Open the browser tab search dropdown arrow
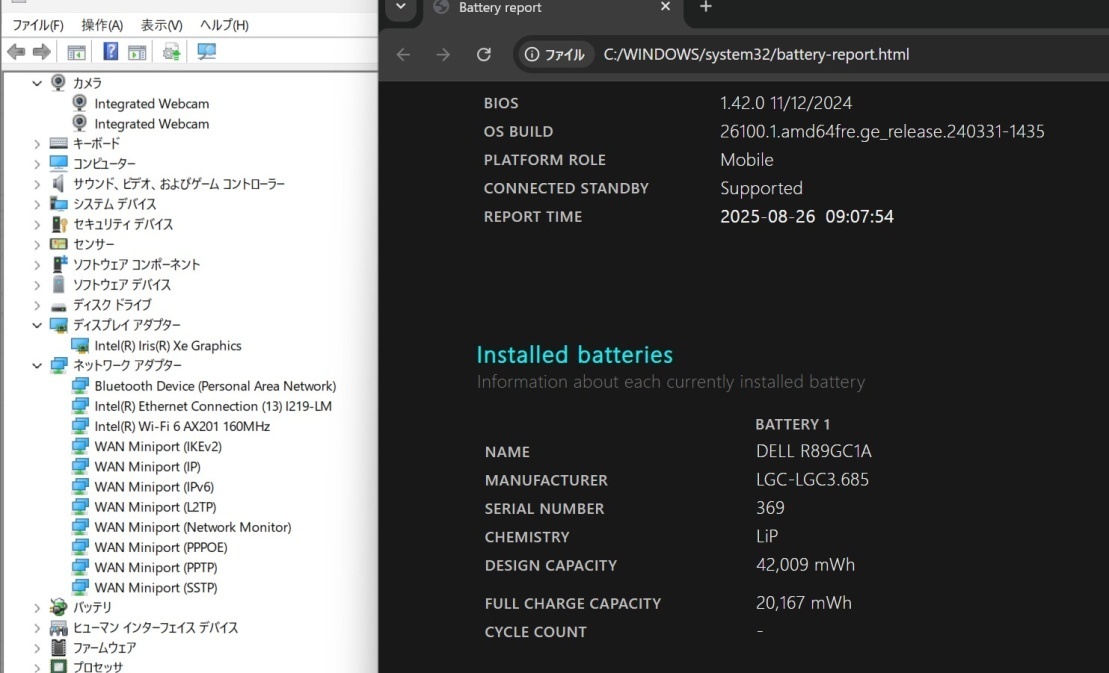The image size is (1109, 673). pyautogui.click(x=401, y=8)
